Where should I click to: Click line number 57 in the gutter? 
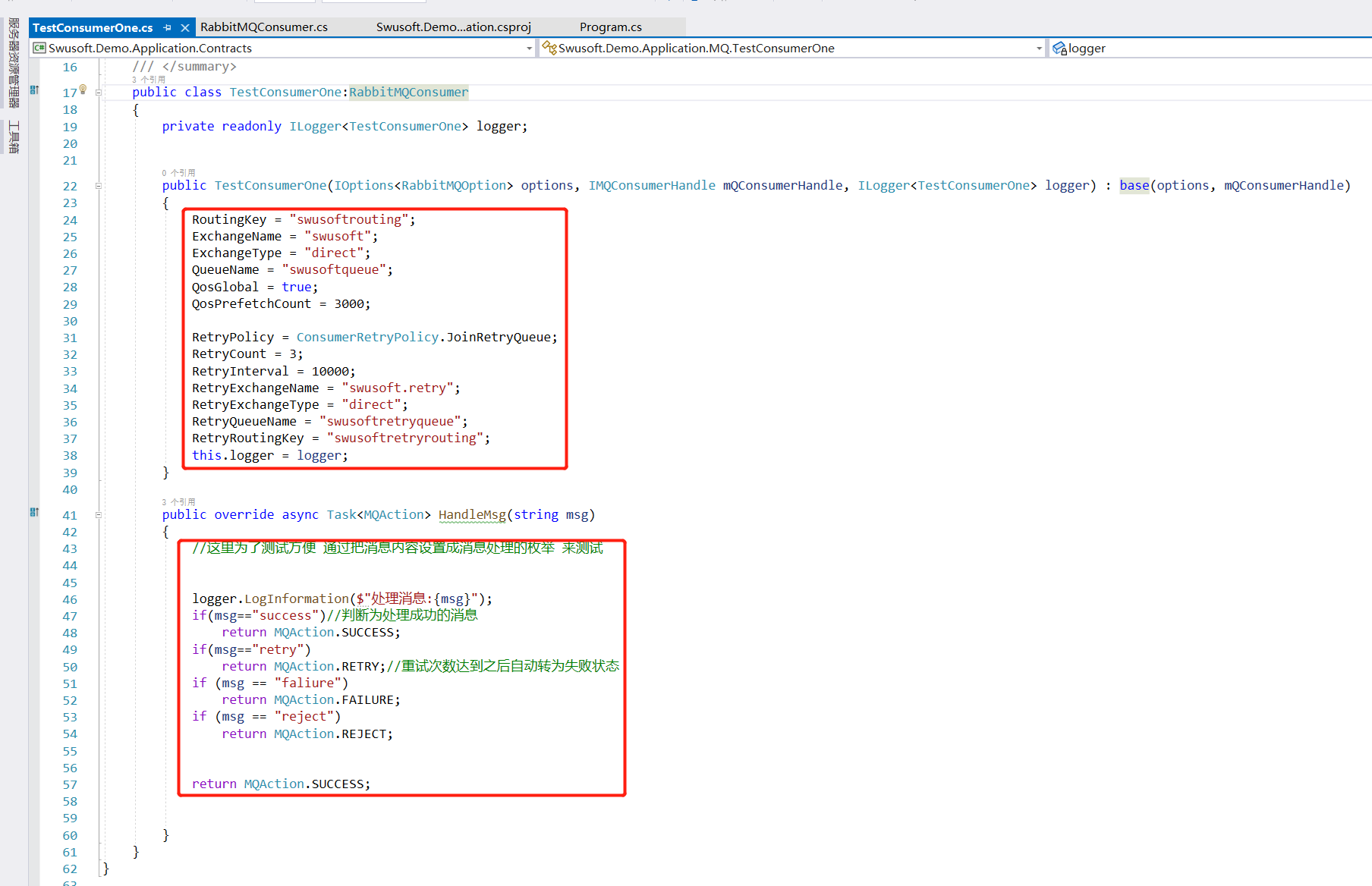pos(70,784)
